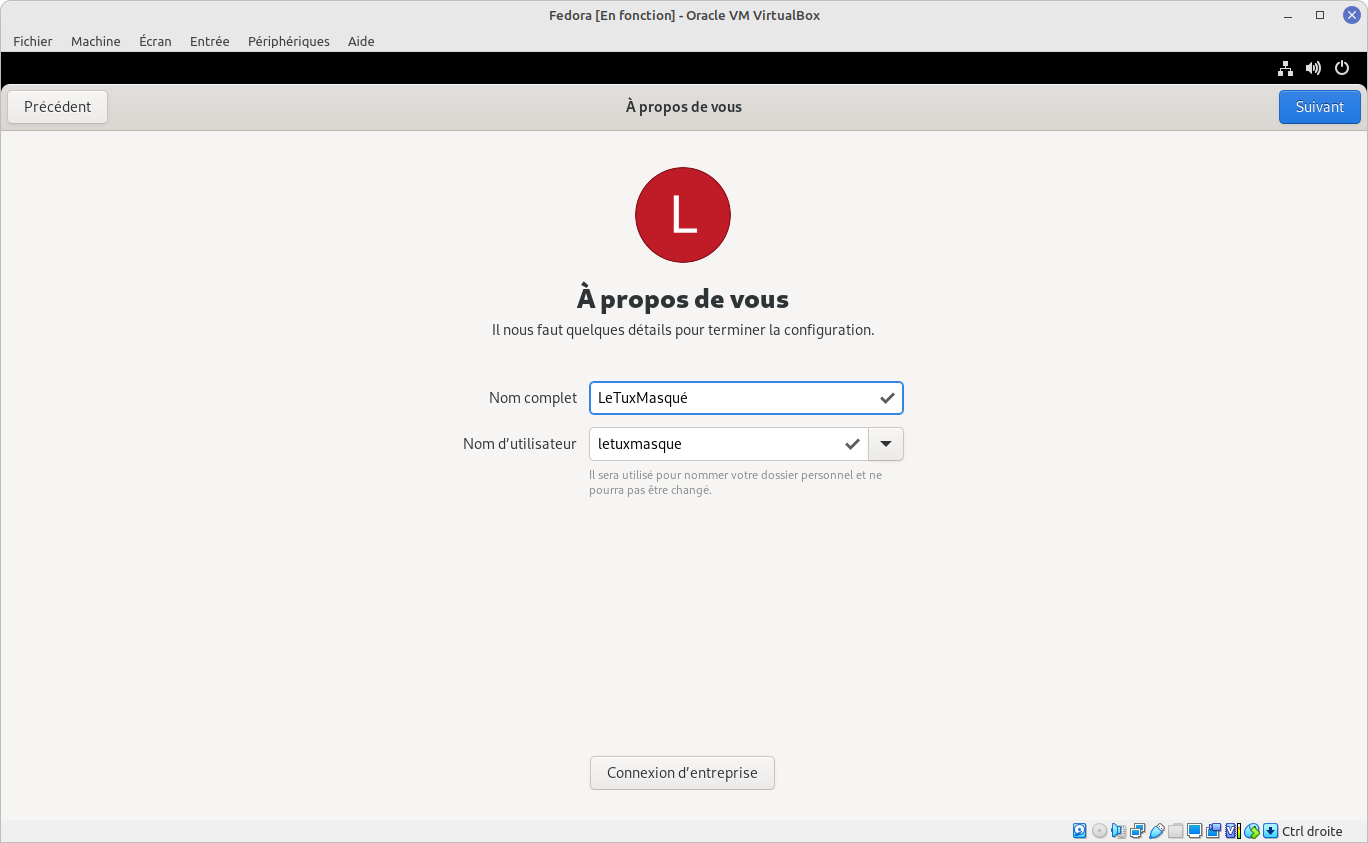Click the USB devices icon in status bar
The width and height of the screenshot is (1368, 843).
[x=1157, y=831]
